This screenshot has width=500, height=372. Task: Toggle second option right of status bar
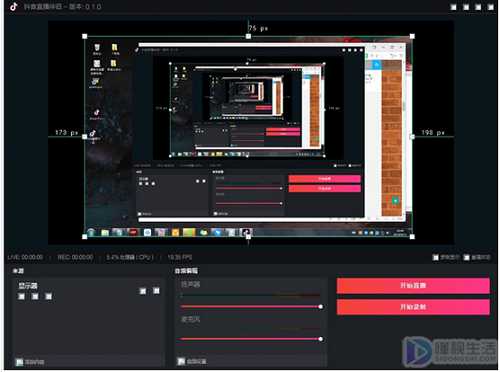point(467,257)
